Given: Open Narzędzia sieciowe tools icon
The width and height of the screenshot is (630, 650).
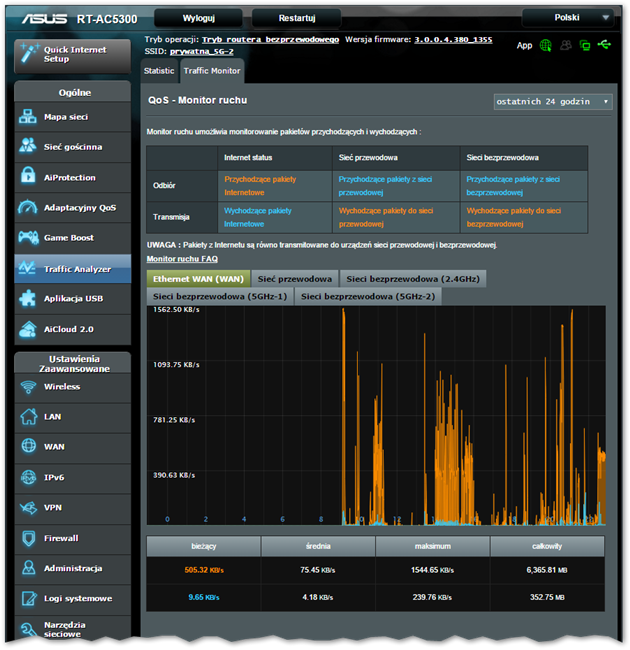Looking at the screenshot, I should tap(29, 629).
